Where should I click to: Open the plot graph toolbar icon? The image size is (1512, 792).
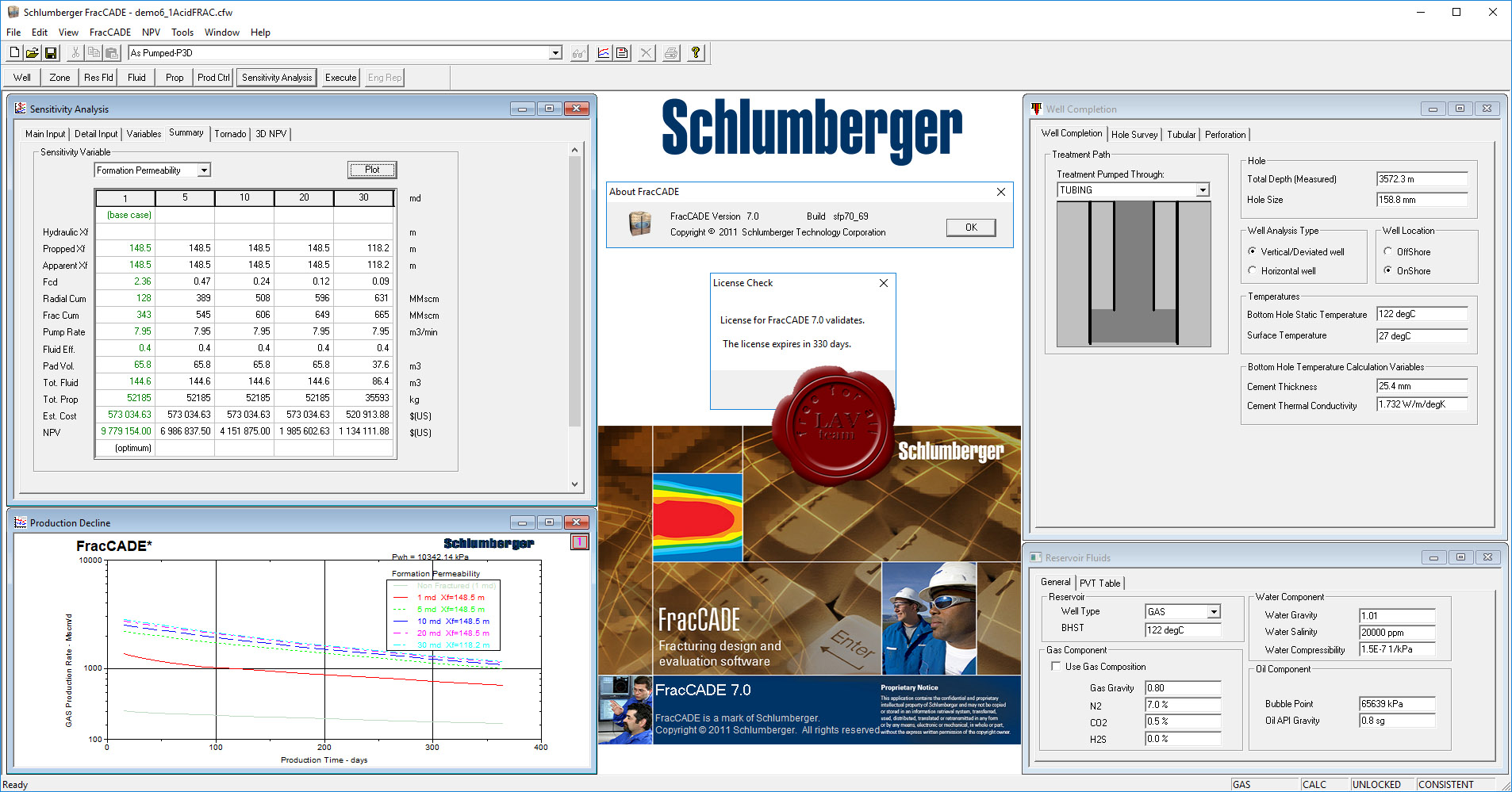coord(604,53)
